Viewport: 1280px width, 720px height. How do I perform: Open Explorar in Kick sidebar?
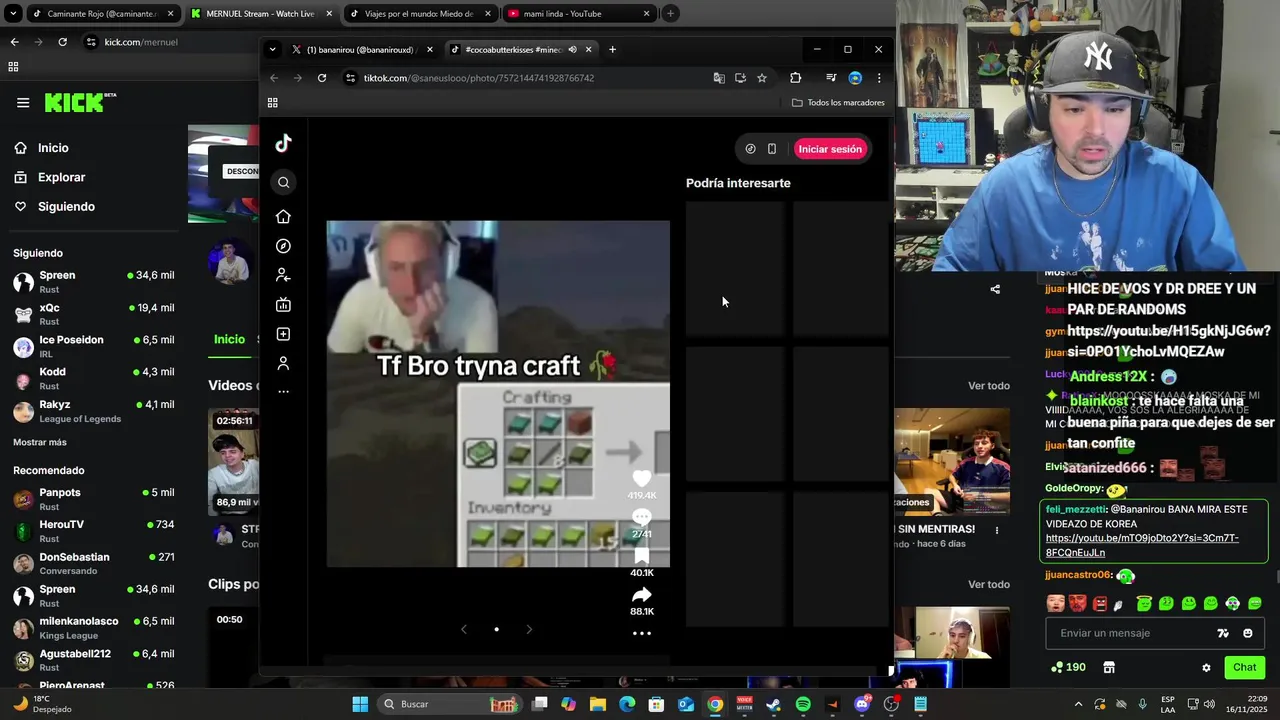(61, 177)
